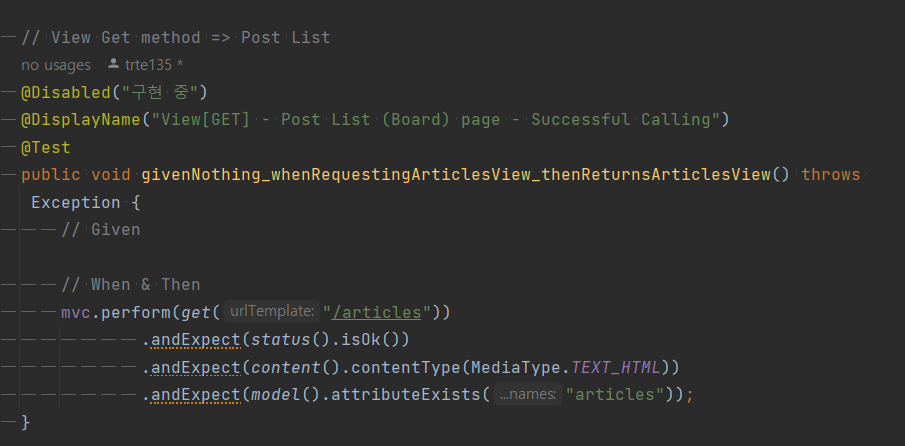Click the '// Given' comment

coord(101,230)
